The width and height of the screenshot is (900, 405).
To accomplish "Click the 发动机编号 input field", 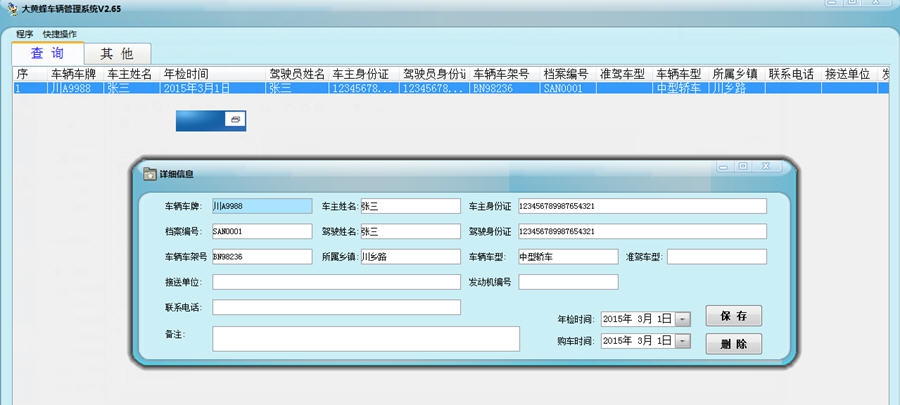I will pos(568,282).
